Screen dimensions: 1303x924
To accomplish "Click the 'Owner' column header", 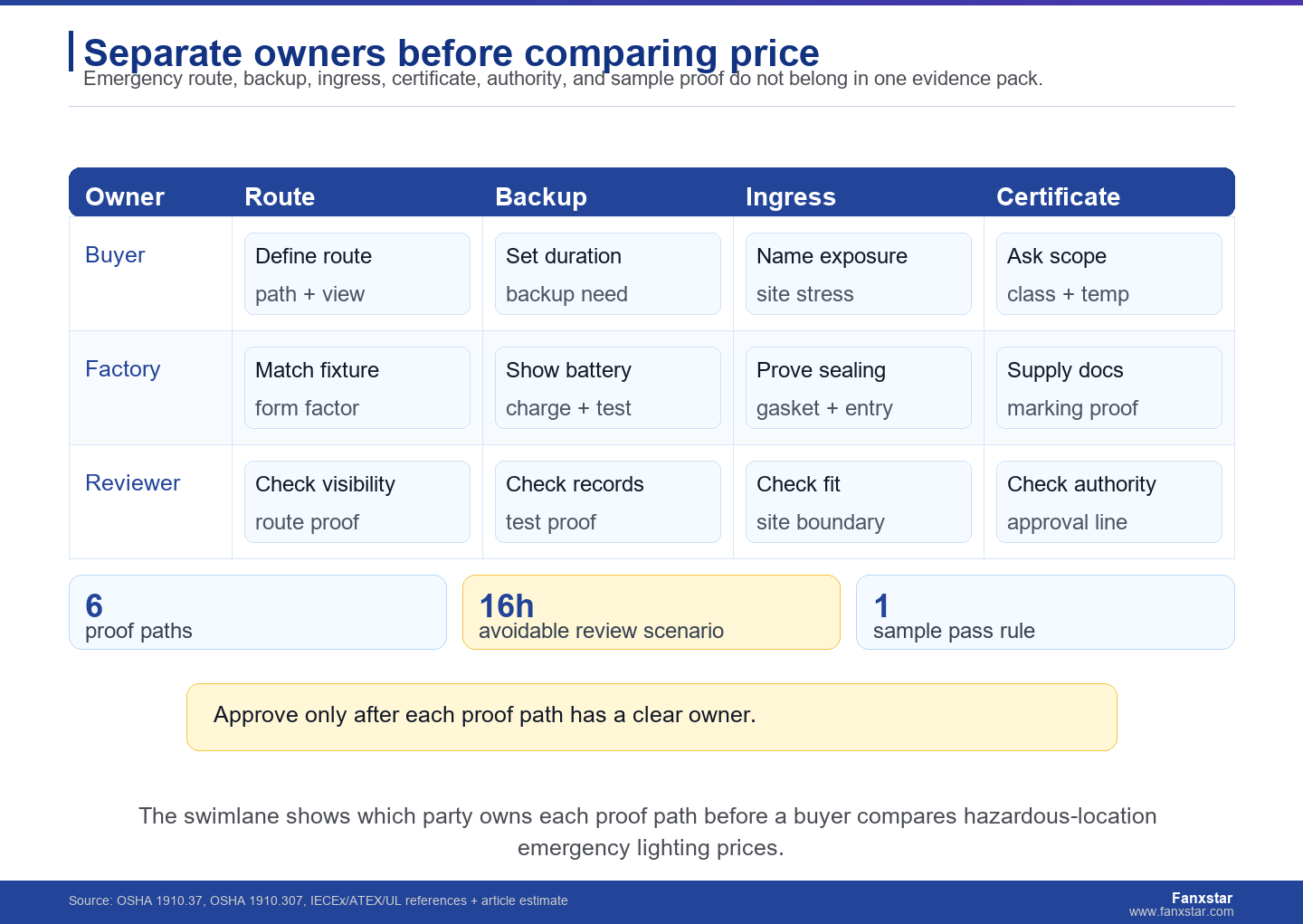I will point(125,197).
